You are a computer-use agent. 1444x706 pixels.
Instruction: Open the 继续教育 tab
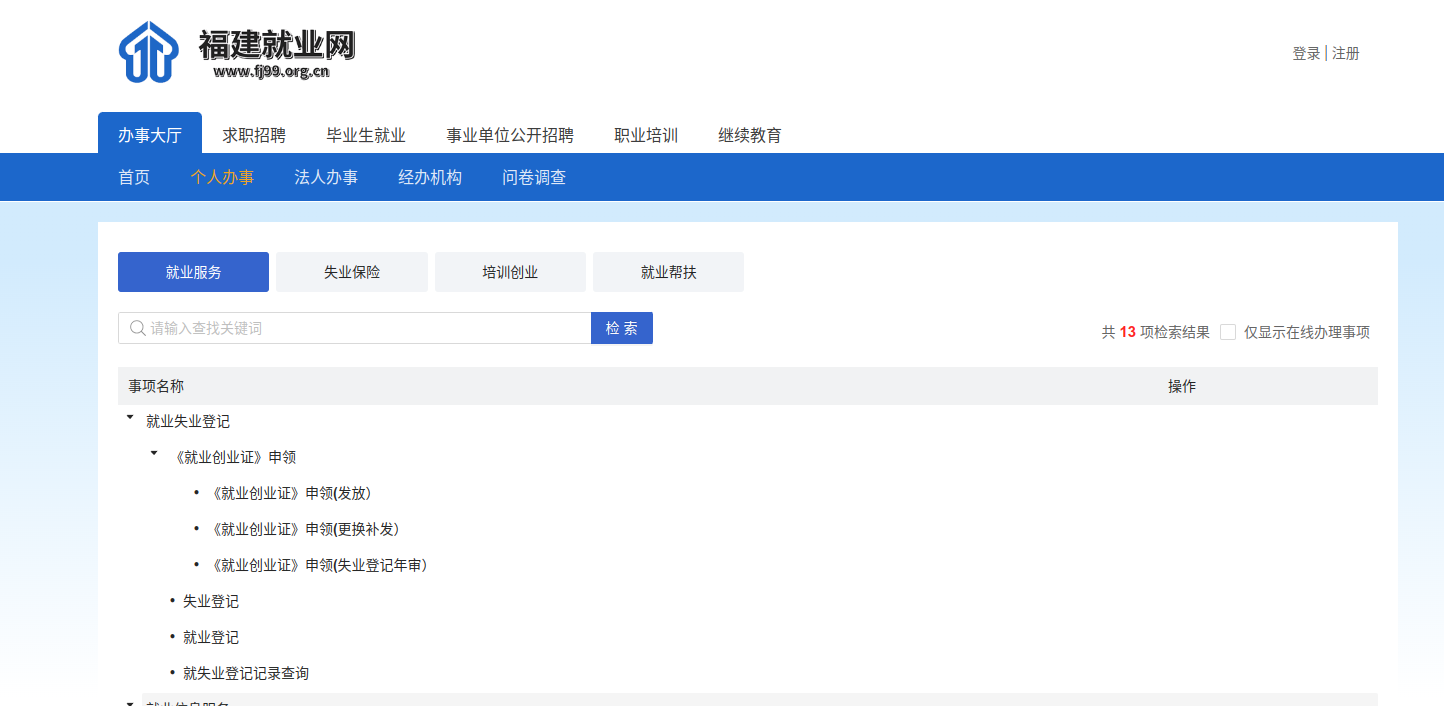click(750, 135)
